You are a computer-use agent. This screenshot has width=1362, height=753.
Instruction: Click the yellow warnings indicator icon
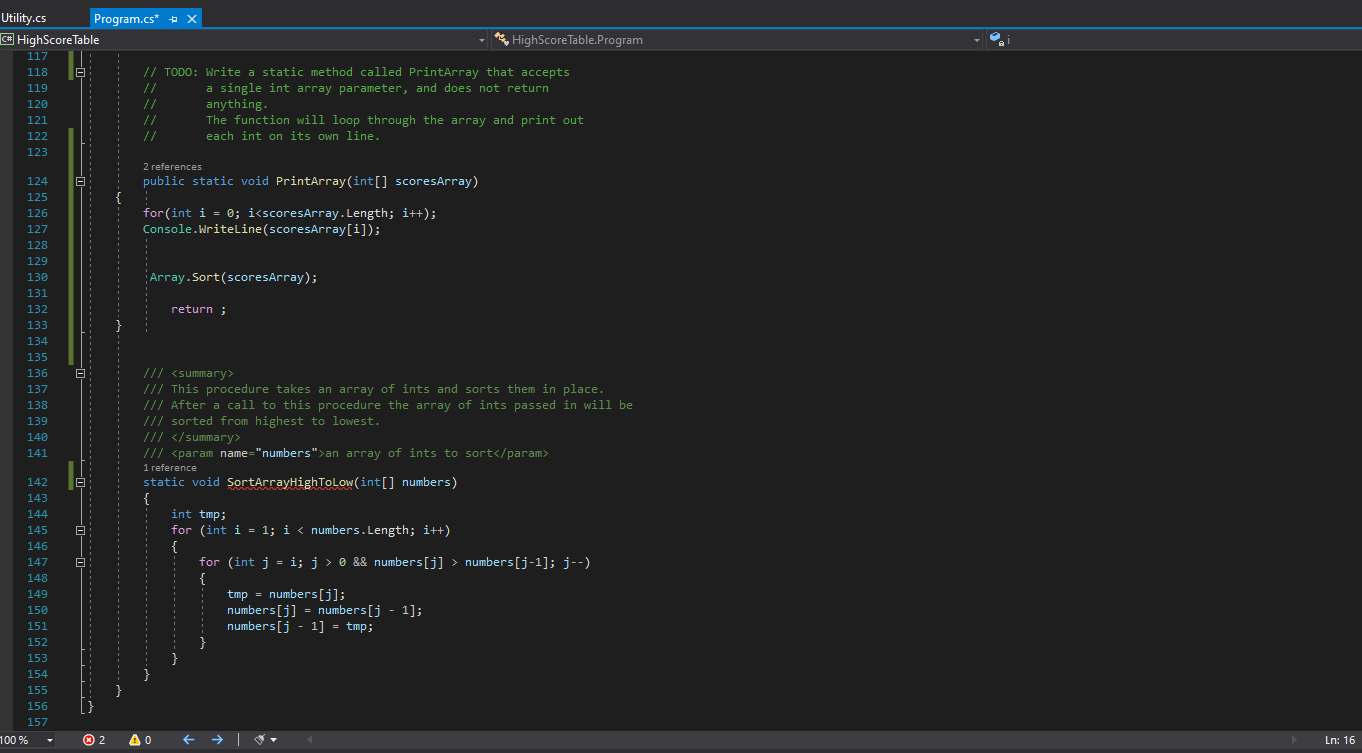point(134,740)
